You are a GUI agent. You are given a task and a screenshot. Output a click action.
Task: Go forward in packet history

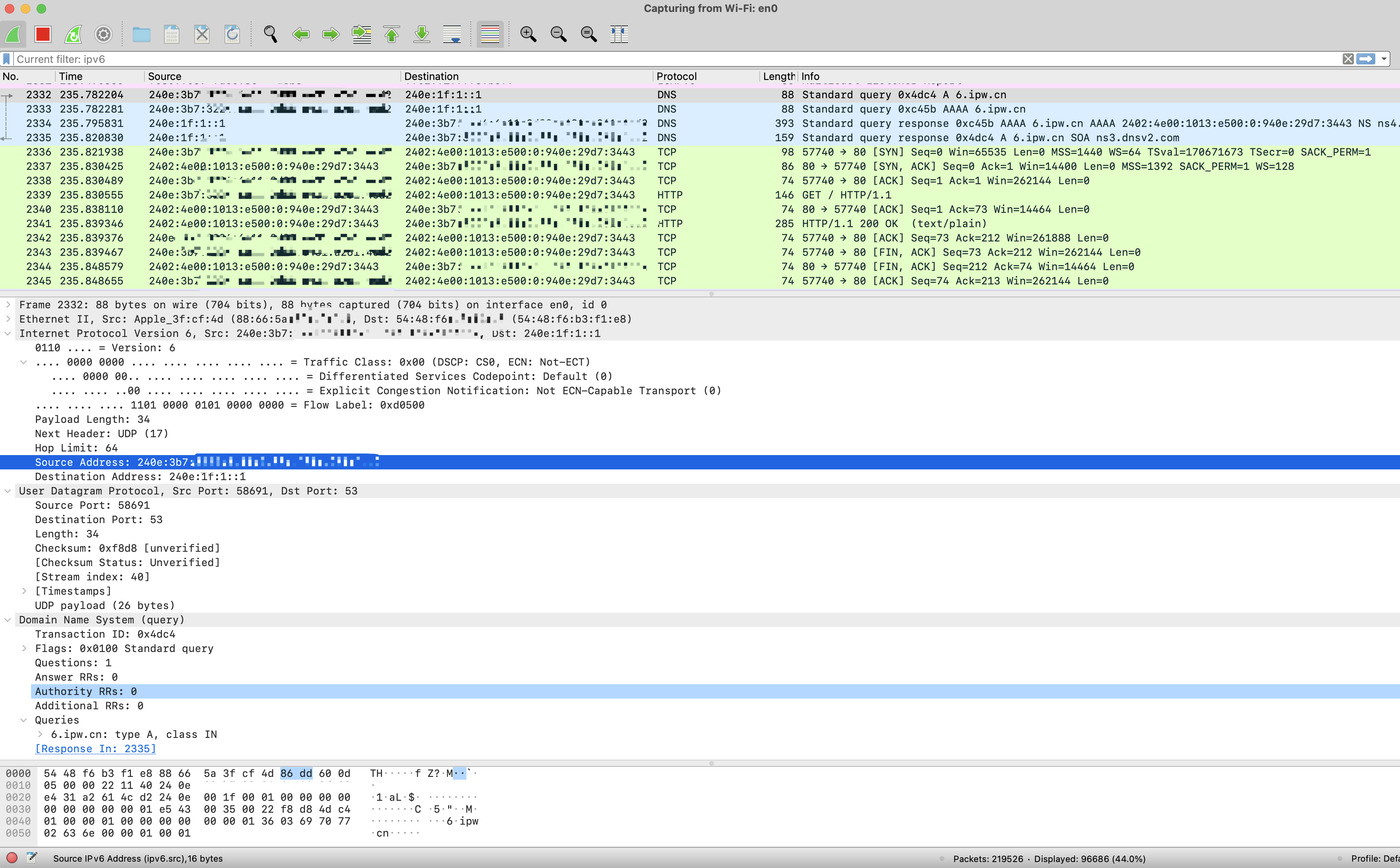coord(331,35)
